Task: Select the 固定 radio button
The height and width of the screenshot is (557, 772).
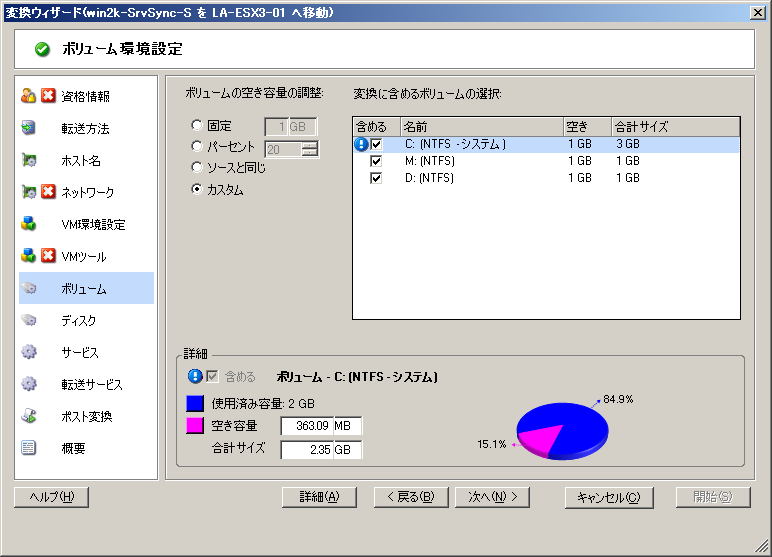Action: 197,125
